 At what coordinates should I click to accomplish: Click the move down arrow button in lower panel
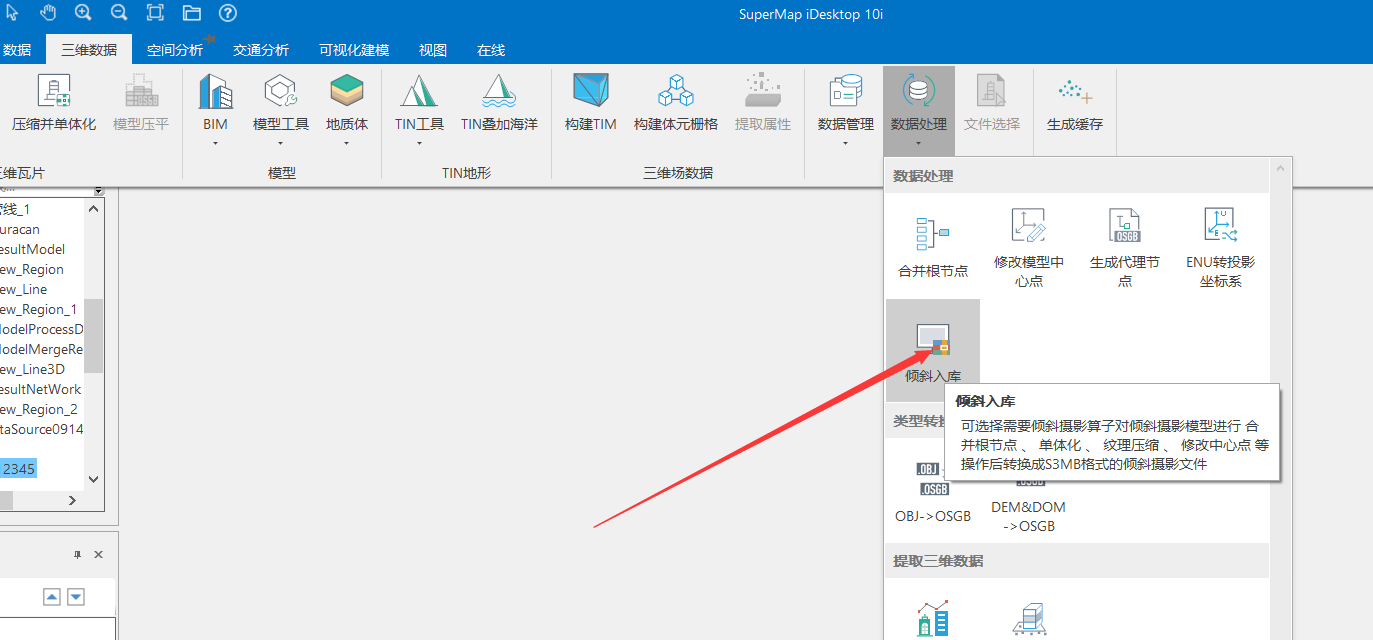tap(75, 597)
